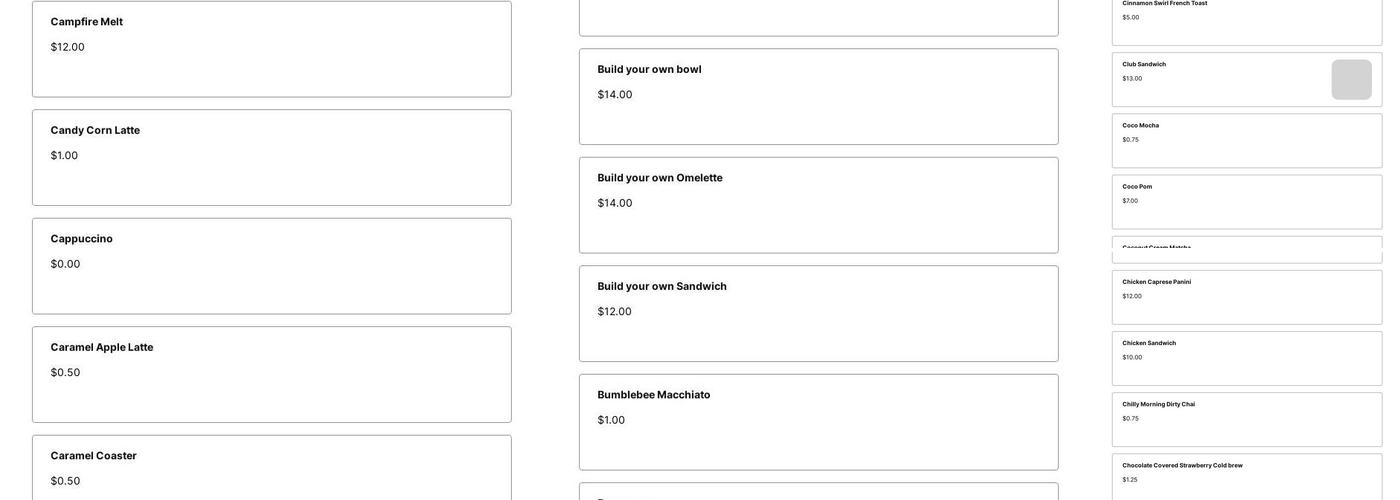
Task: Click the Coconut Cream Matcha card
Action: [x=1246, y=249]
